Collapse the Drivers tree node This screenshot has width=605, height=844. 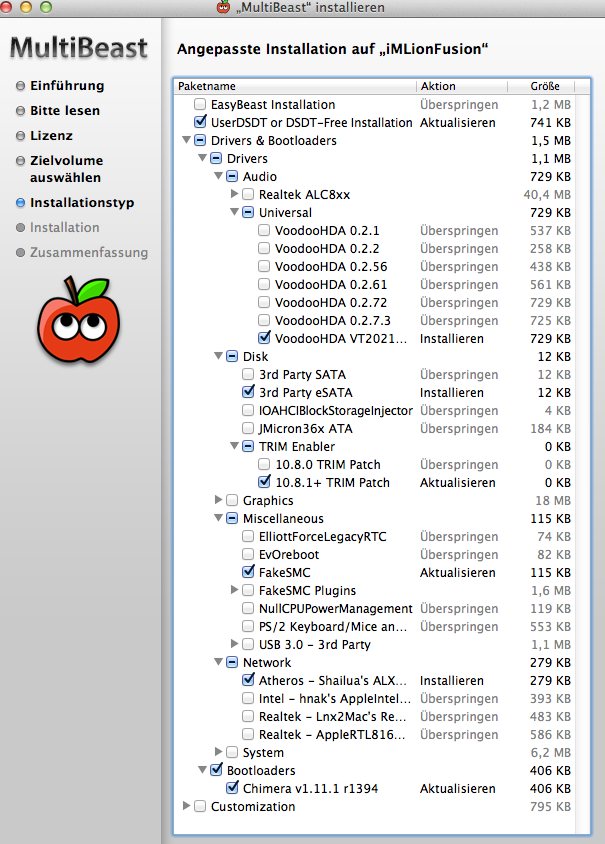[x=202, y=158]
